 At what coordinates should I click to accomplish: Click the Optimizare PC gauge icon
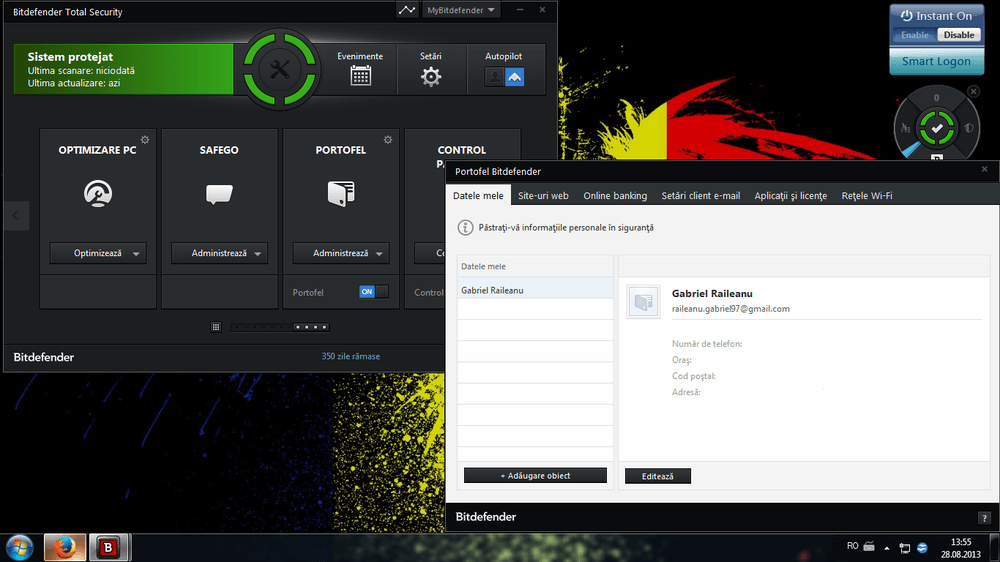(x=98, y=193)
